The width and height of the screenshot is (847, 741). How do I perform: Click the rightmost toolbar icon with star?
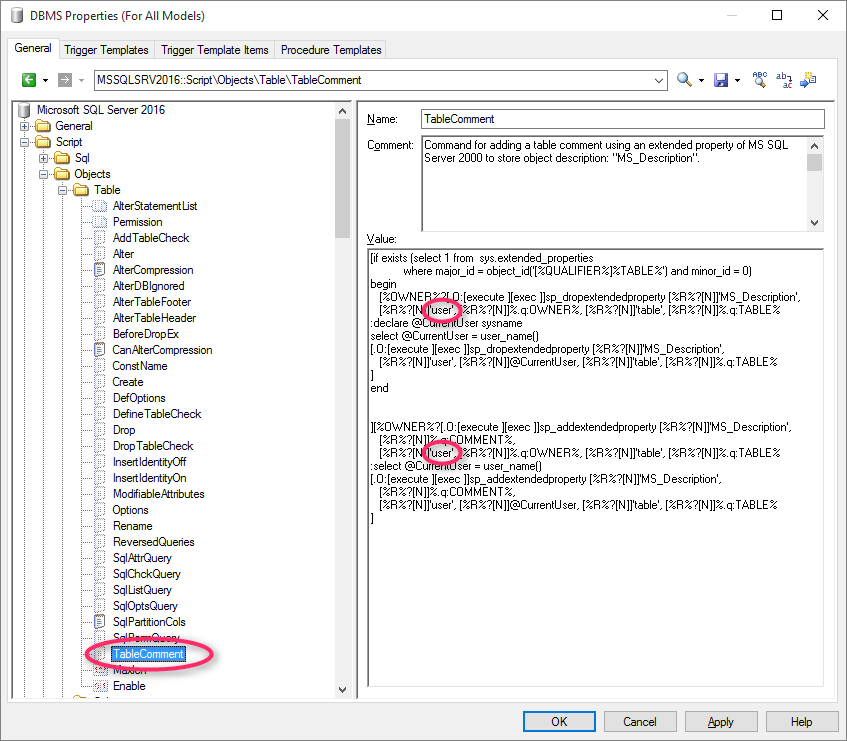[x=808, y=79]
